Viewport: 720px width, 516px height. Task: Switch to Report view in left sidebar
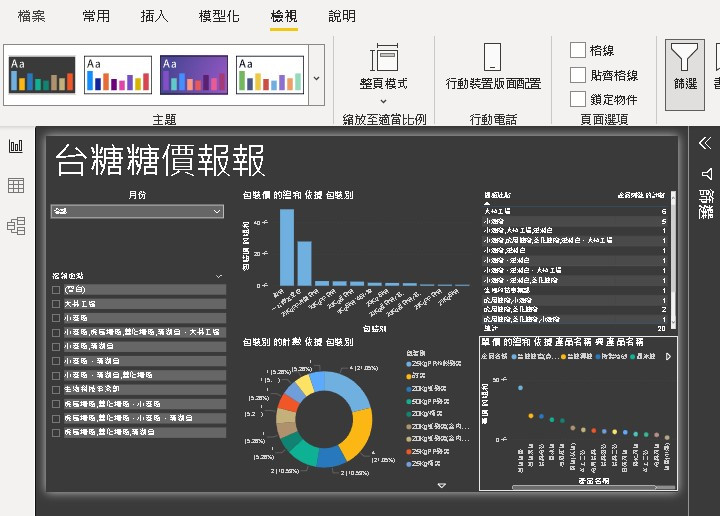click(16, 146)
